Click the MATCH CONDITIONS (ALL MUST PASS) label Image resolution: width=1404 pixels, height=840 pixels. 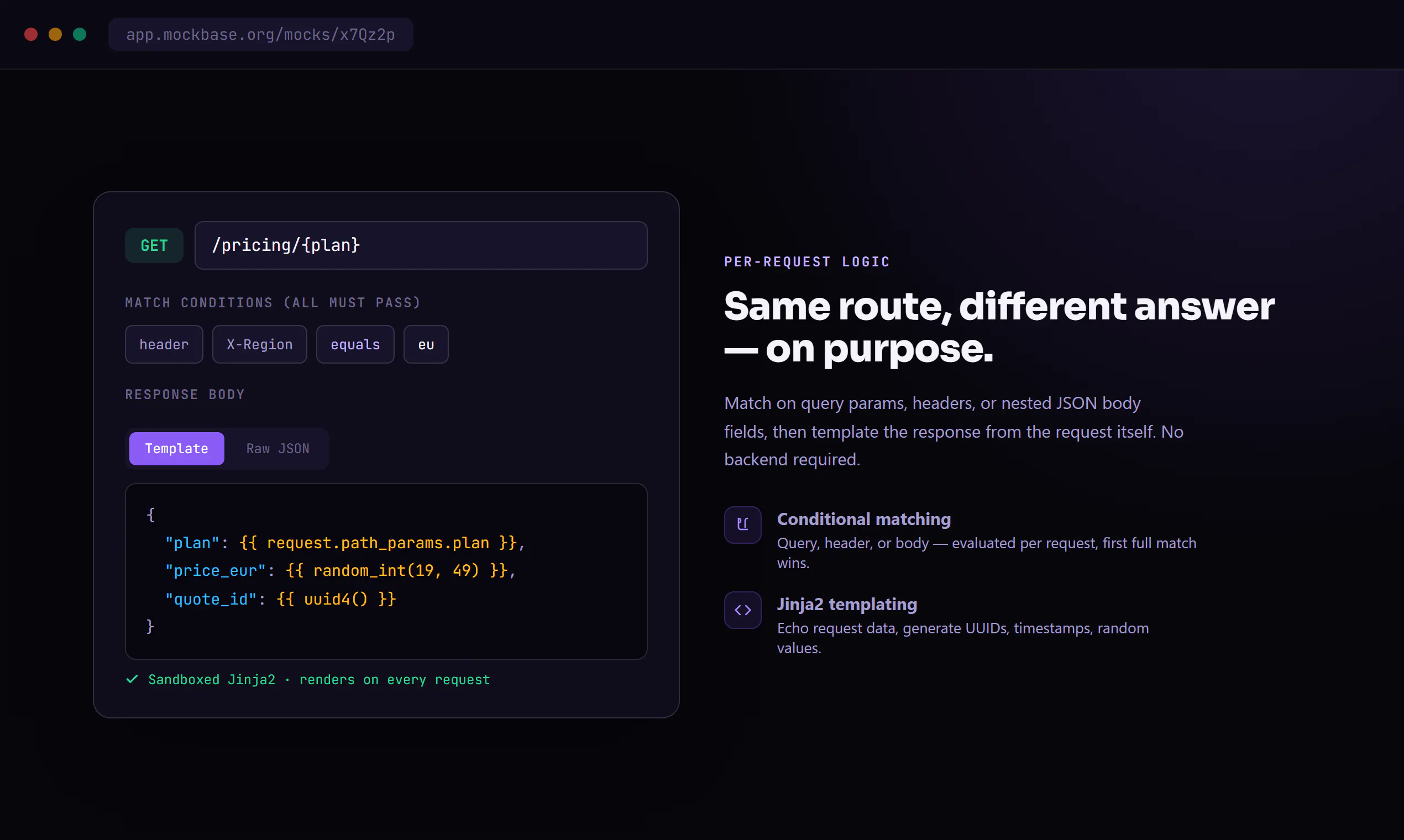(x=273, y=303)
